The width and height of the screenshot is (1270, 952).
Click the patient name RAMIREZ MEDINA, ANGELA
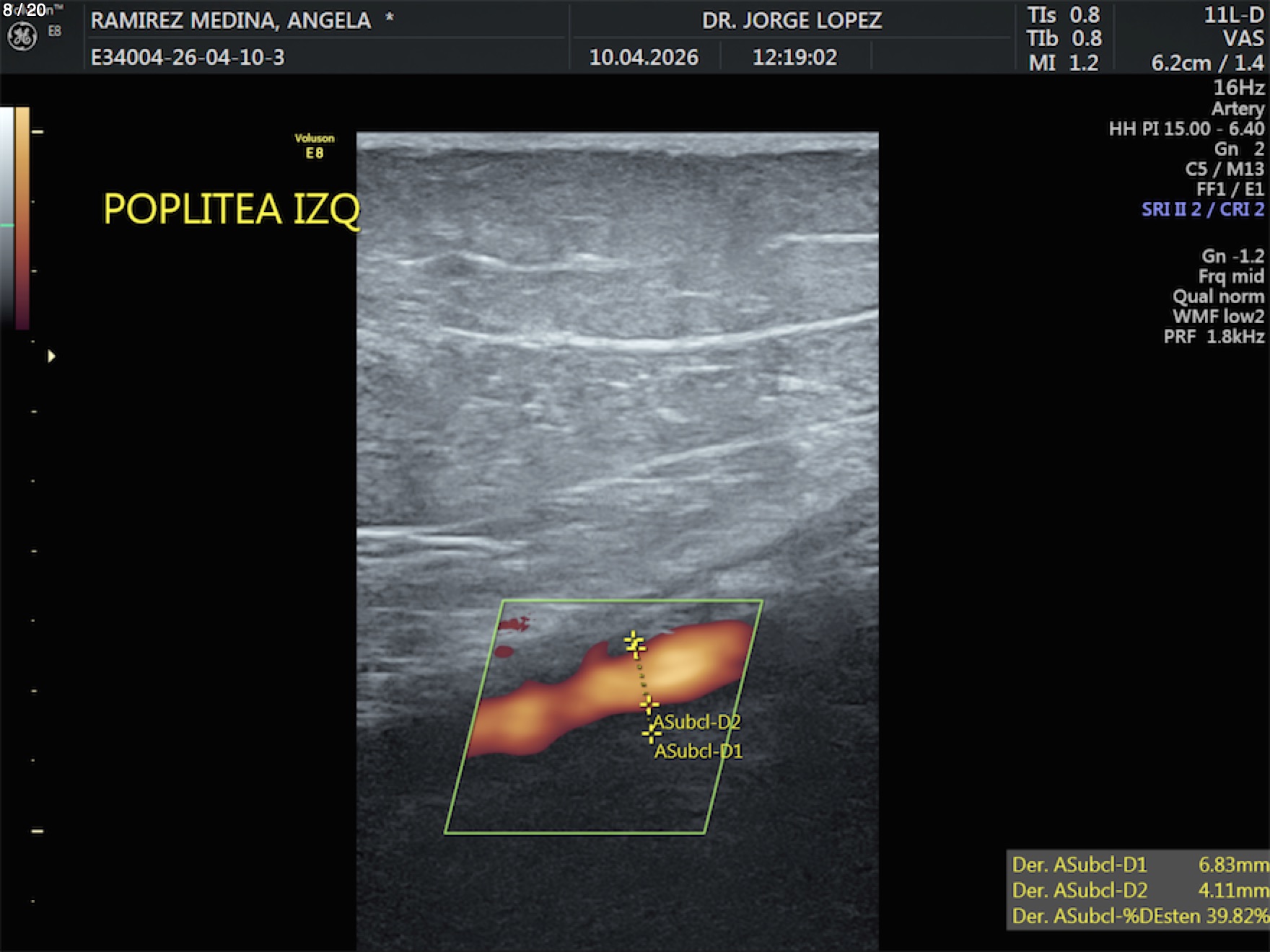tap(231, 20)
